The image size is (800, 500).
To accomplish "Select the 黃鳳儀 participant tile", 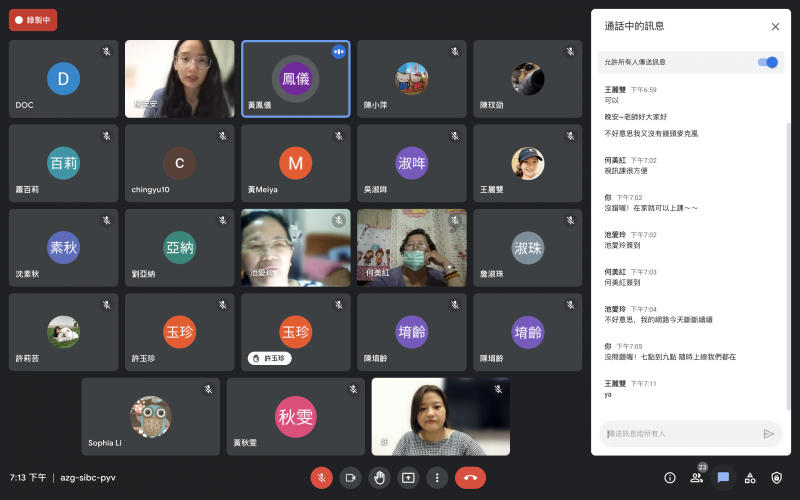I will click(x=296, y=79).
